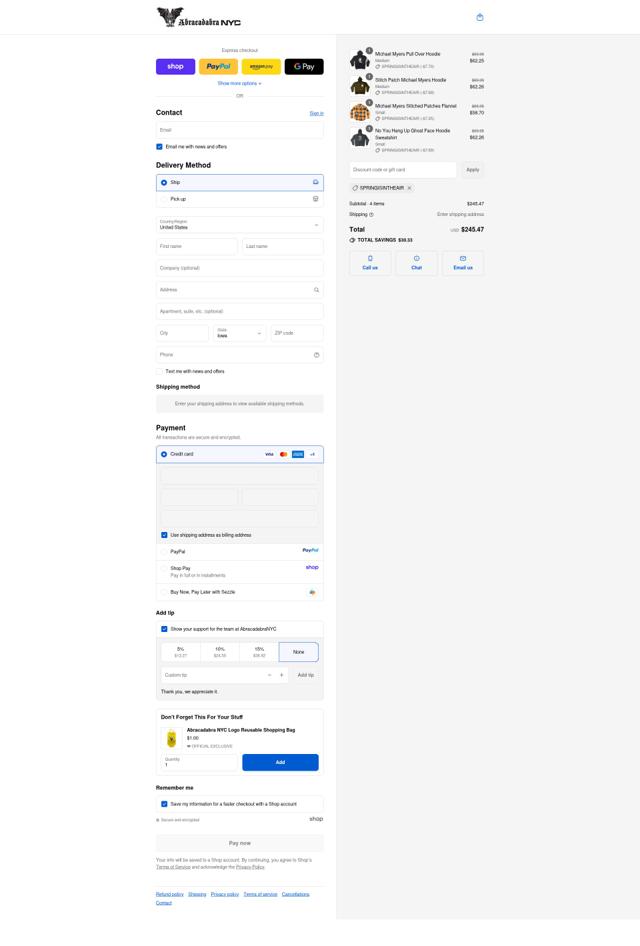The width and height of the screenshot is (640, 946).
Task: Open the Sign in link
Action: tap(317, 113)
